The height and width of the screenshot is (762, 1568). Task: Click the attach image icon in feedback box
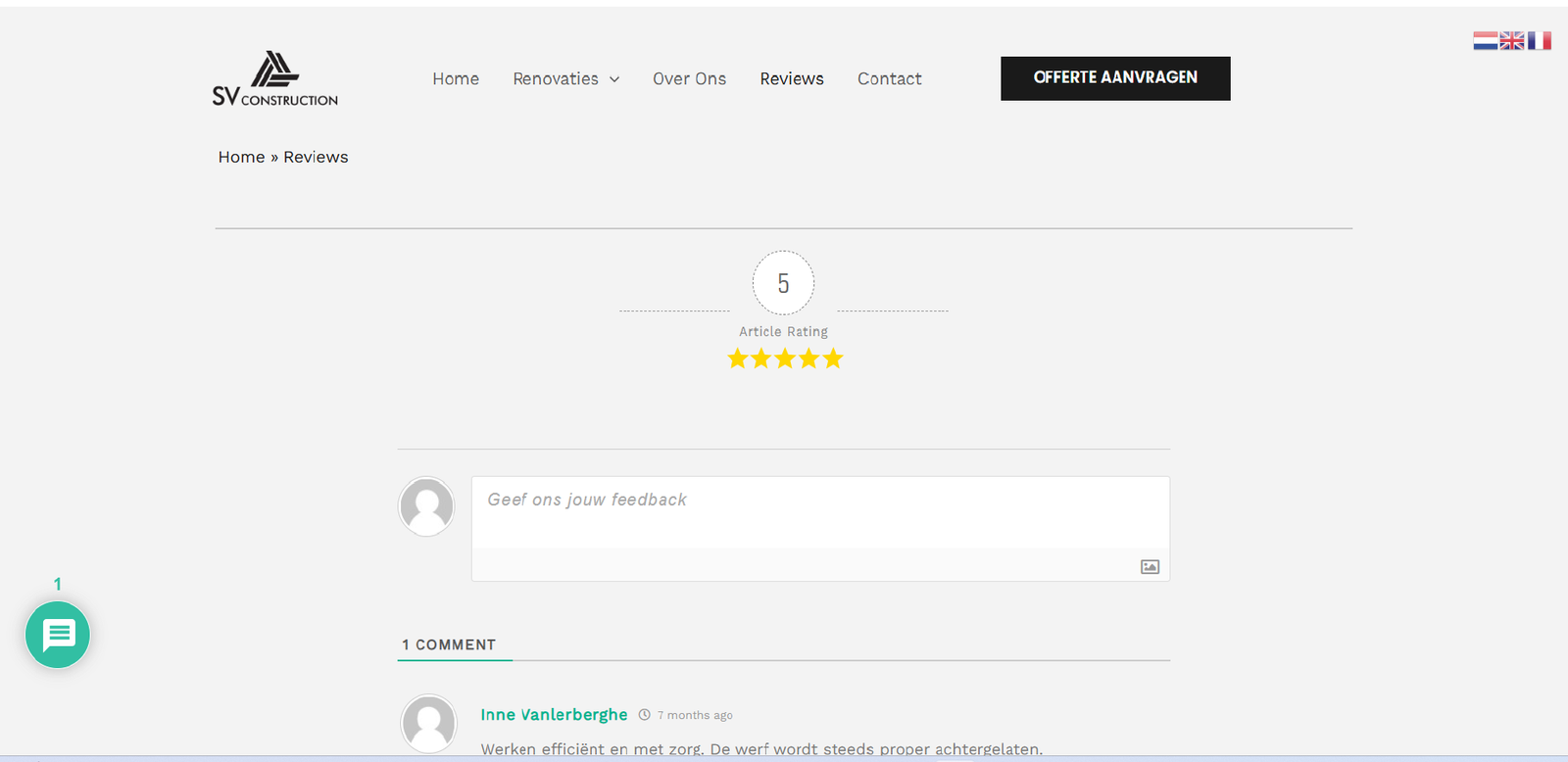1150,567
